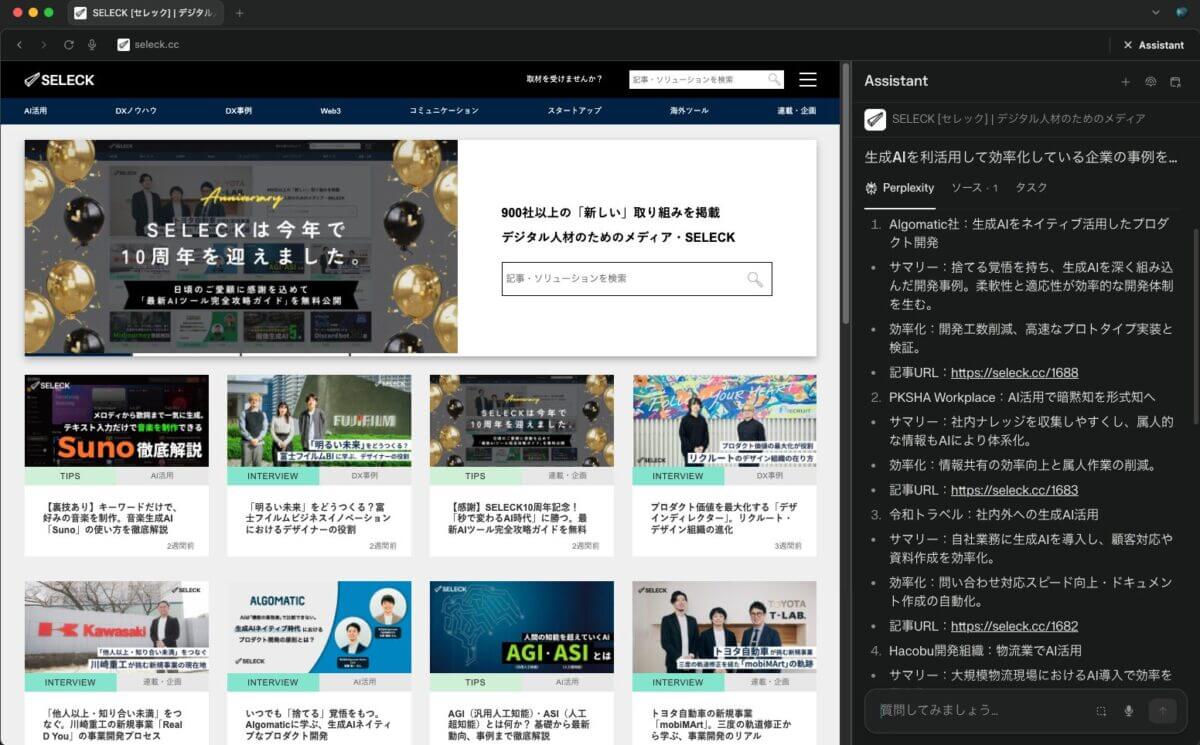1200x745 pixels.
Task: Open the DX事例 navigation category
Action: [238, 111]
